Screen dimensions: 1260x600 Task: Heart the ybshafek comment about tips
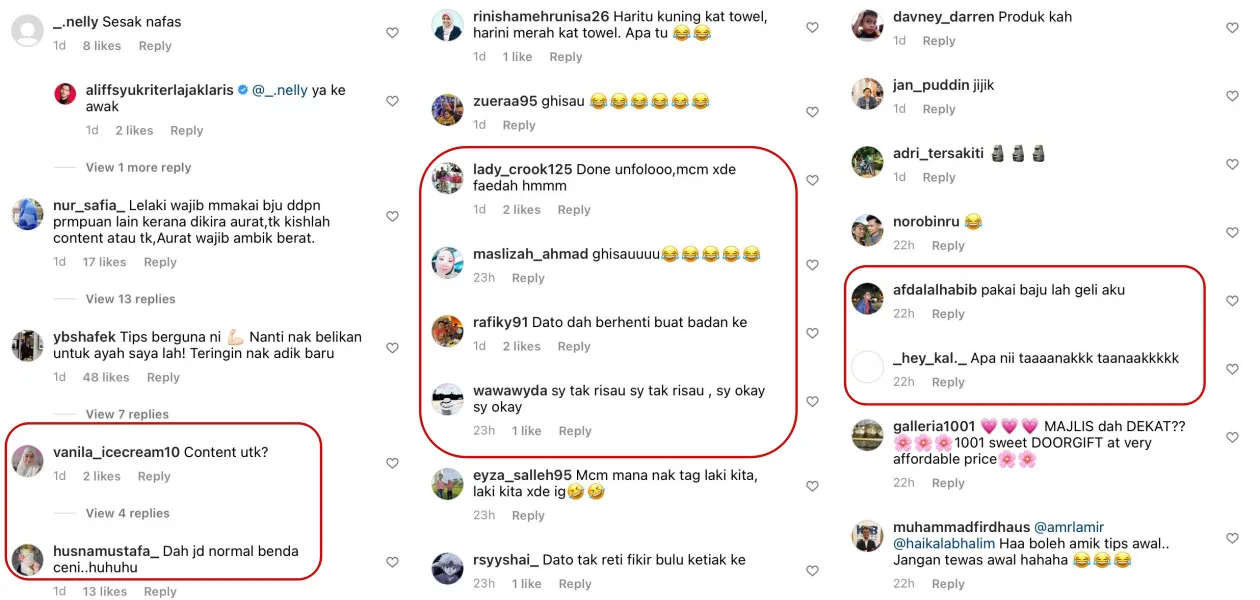click(x=392, y=348)
